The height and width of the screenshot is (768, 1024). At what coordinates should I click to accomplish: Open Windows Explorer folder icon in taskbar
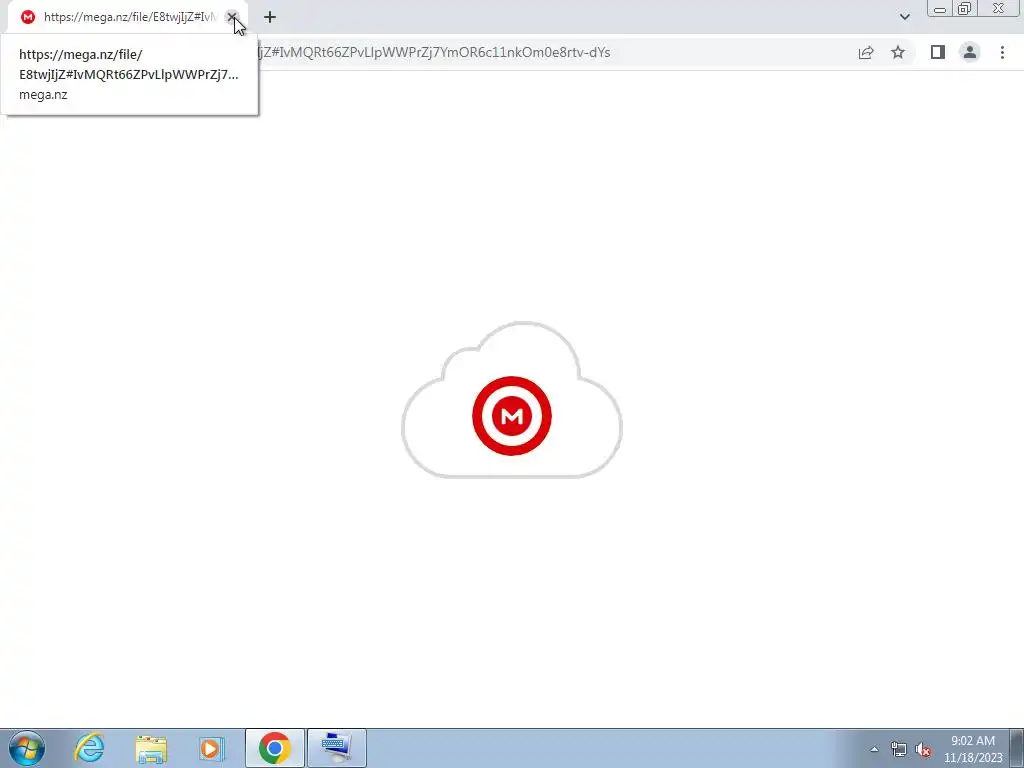pos(151,748)
